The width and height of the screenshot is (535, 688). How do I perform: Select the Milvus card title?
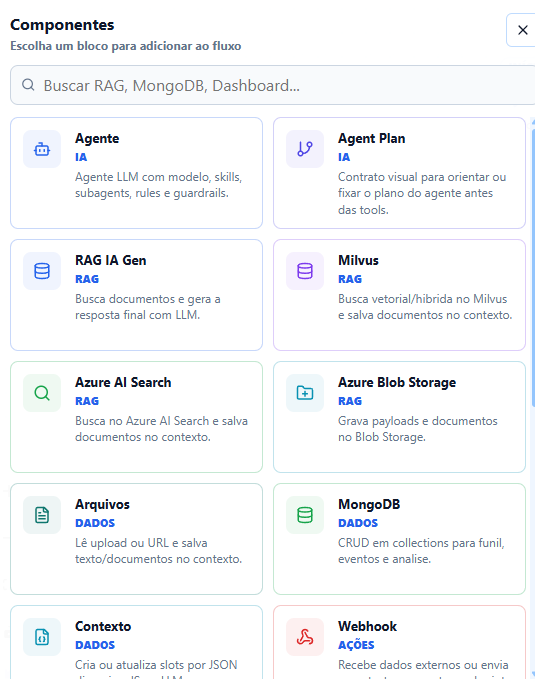coord(358,260)
